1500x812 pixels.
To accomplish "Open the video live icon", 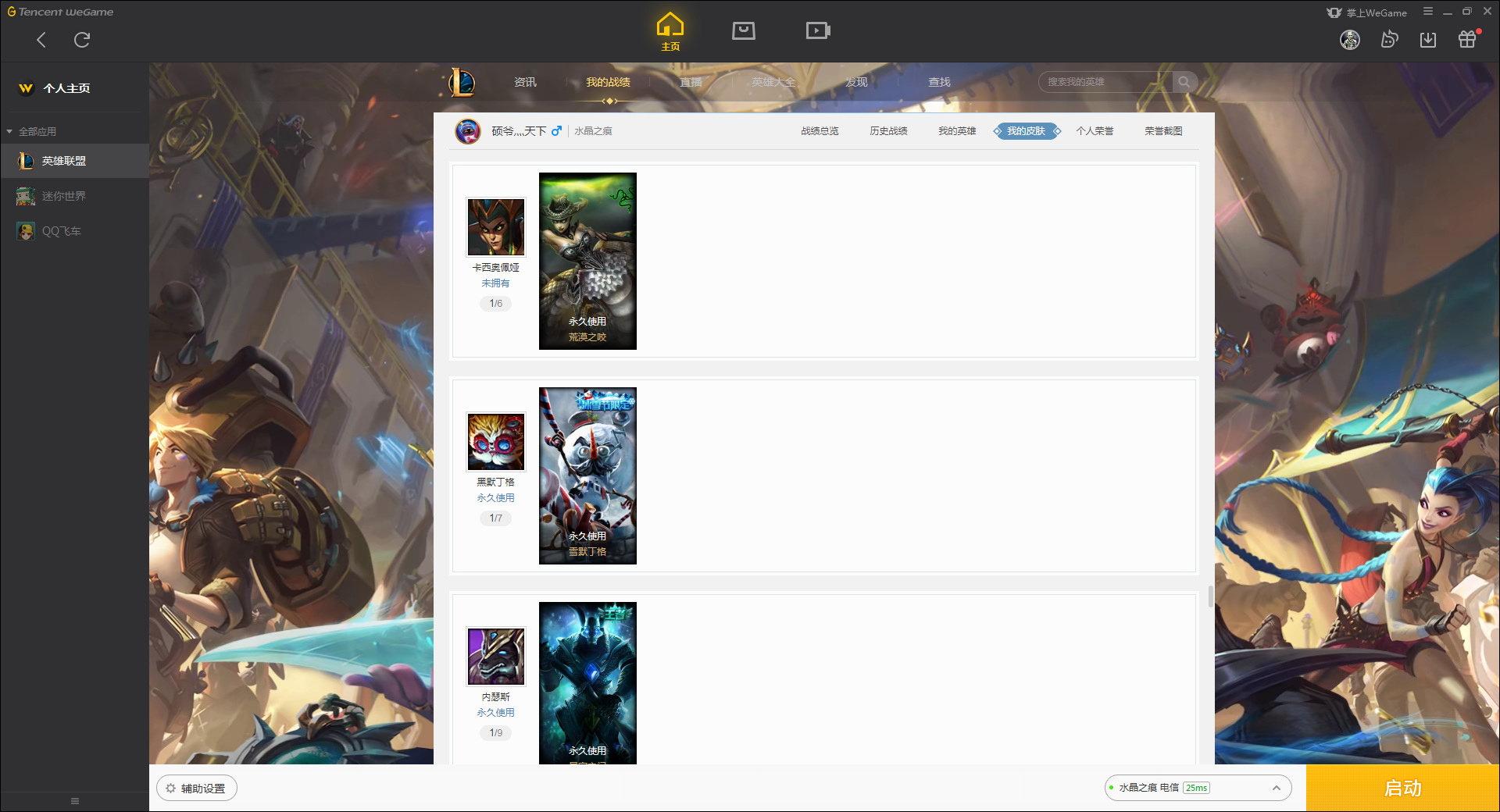I will [x=818, y=30].
